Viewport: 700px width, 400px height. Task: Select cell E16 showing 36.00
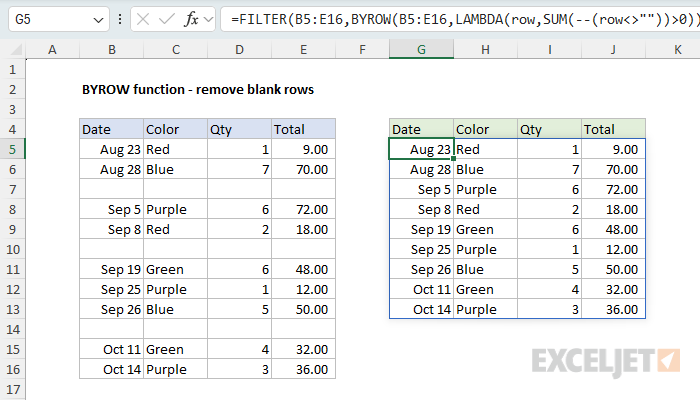tap(304, 369)
